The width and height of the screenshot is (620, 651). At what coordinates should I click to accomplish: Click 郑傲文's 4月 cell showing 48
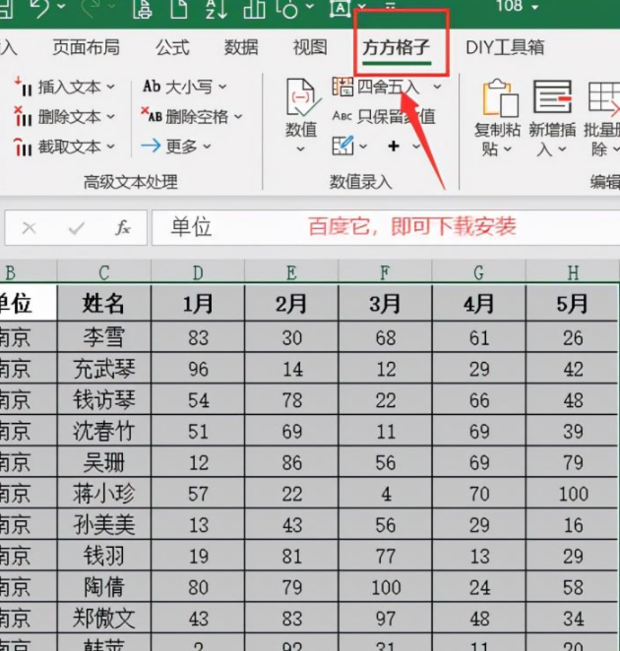pos(479,618)
